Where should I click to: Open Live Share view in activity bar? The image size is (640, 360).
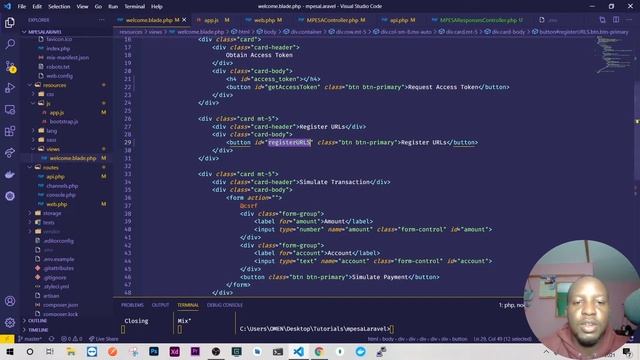click(10, 153)
